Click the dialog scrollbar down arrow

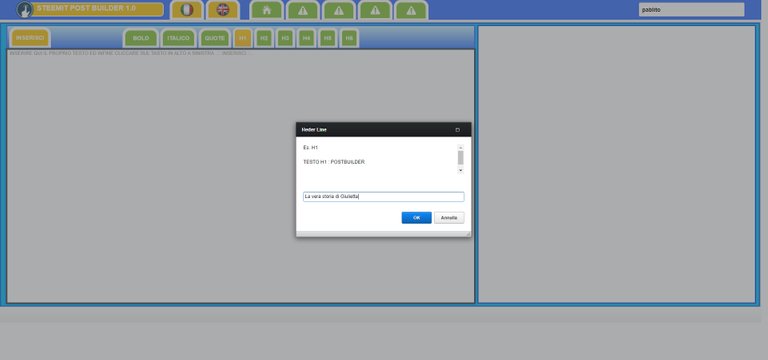460,170
